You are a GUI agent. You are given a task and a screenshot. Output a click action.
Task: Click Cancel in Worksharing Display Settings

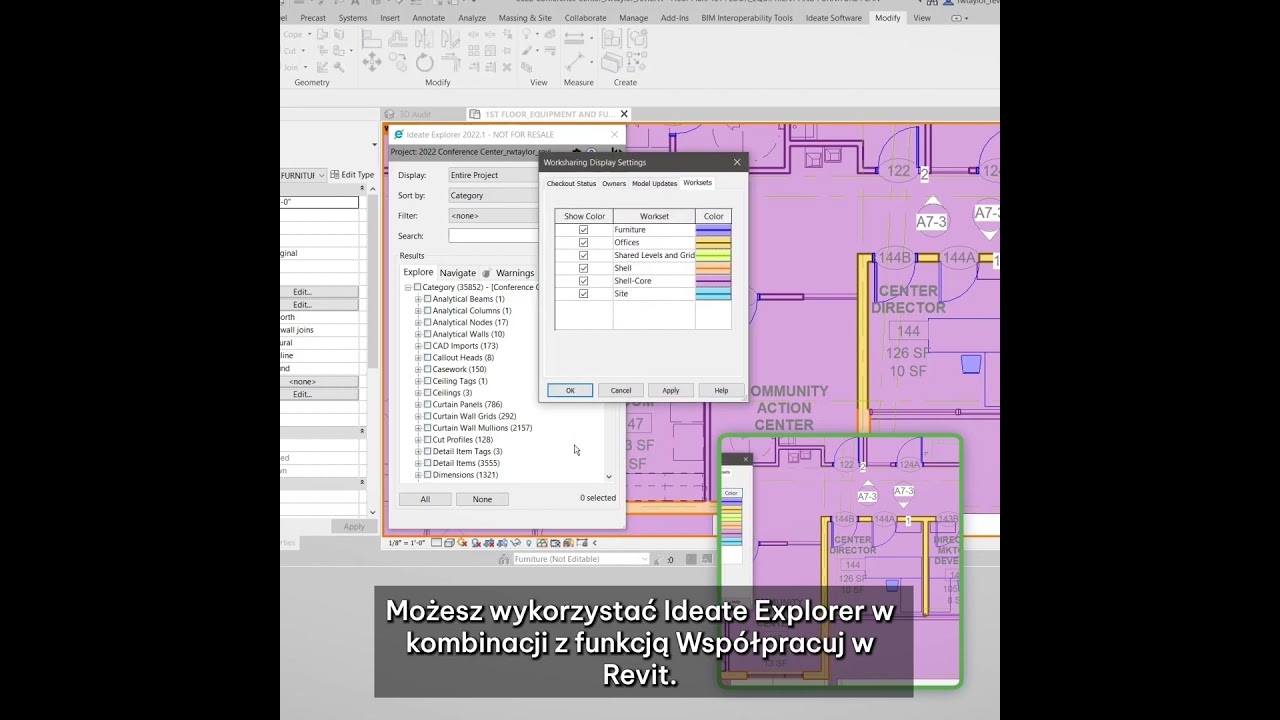tap(621, 390)
